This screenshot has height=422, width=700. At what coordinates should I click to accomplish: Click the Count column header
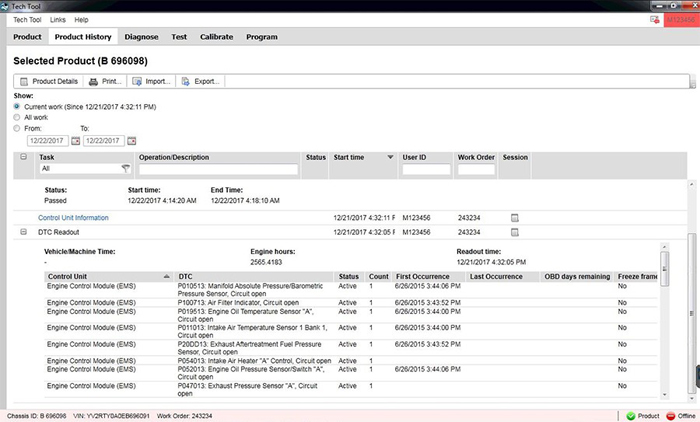(379, 276)
